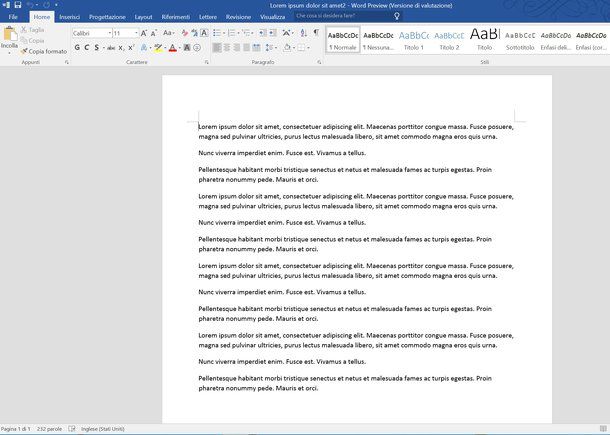Viewport: 610px width, 435px height.
Task: Click the text effects glowing A icon
Action: 144,48
